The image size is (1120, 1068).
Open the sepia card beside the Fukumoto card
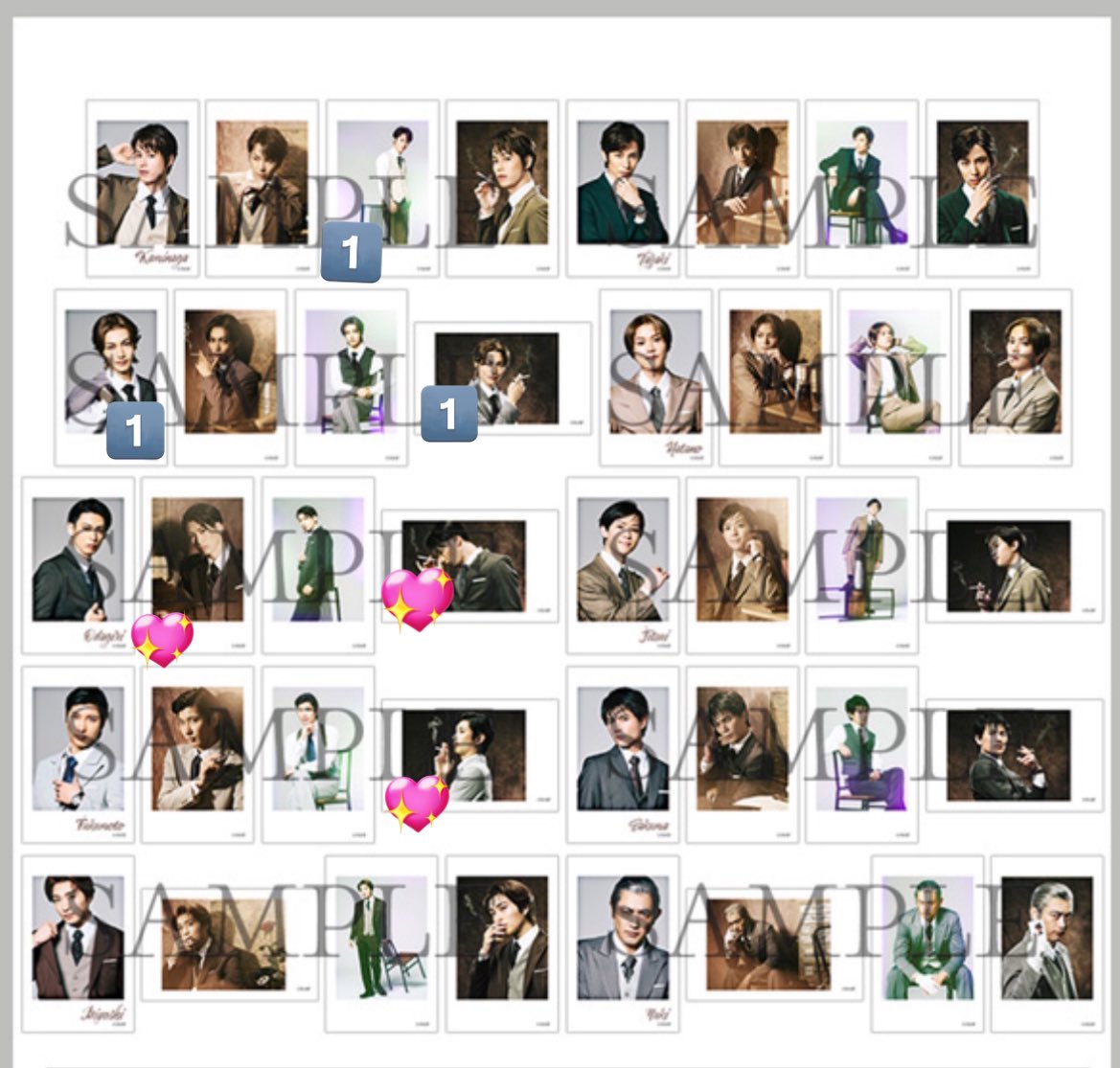[x=198, y=755]
